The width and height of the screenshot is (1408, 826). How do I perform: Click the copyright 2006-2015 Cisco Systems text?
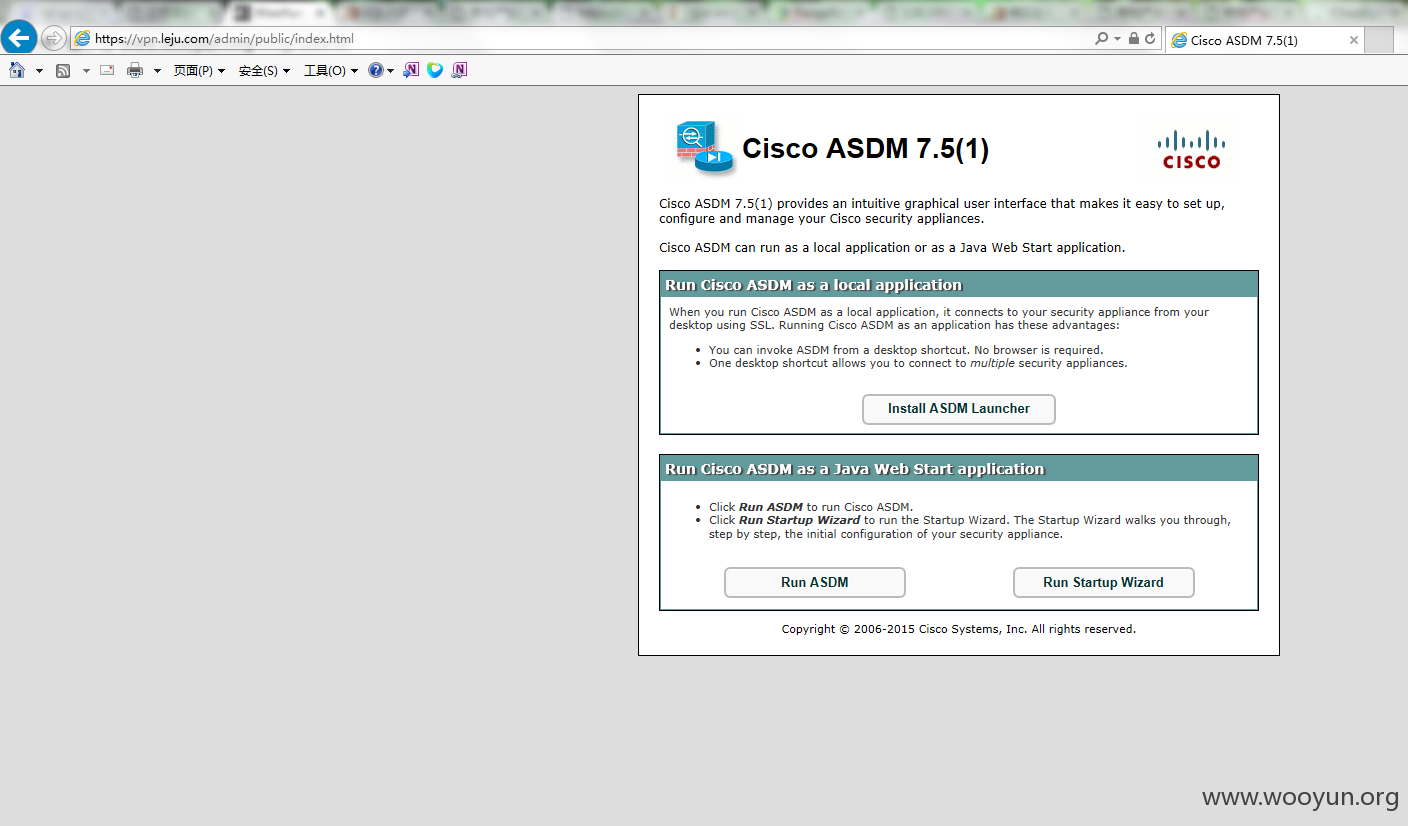tap(959, 629)
